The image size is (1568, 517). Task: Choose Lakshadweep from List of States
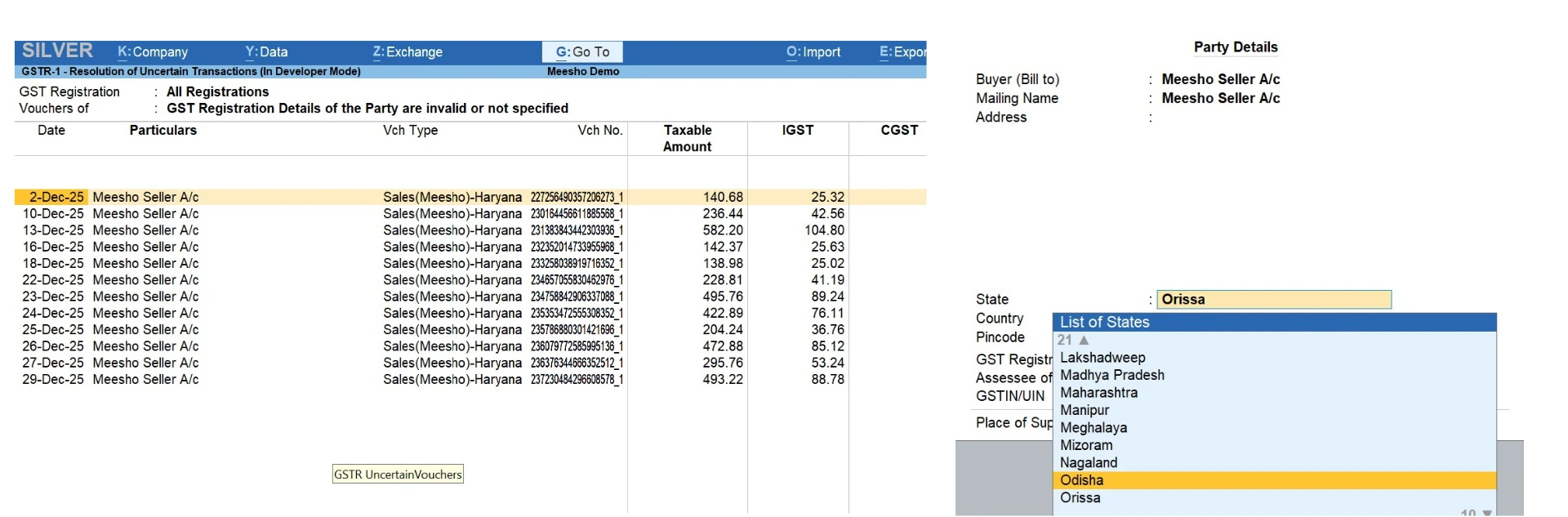click(1274, 358)
